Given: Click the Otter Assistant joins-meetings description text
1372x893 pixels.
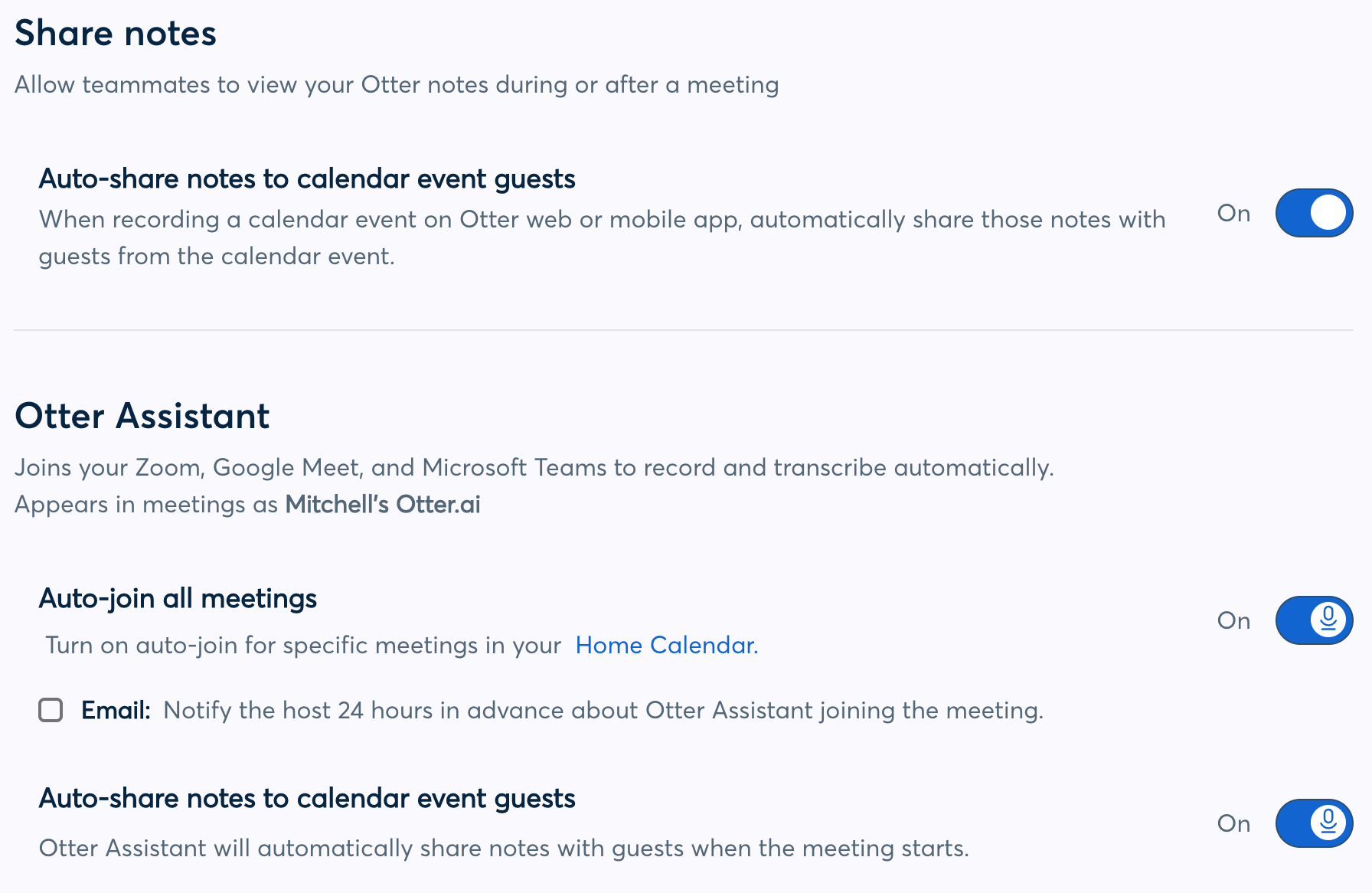Looking at the screenshot, I should tap(534, 467).
